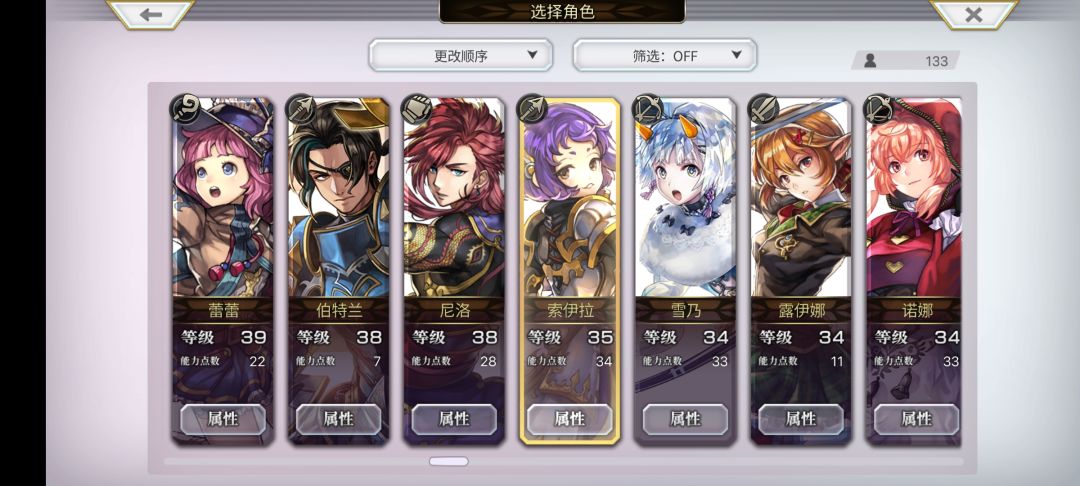Select the 雪乃 character portrait
Image resolution: width=1080 pixels, height=486 pixels.
coord(685,200)
